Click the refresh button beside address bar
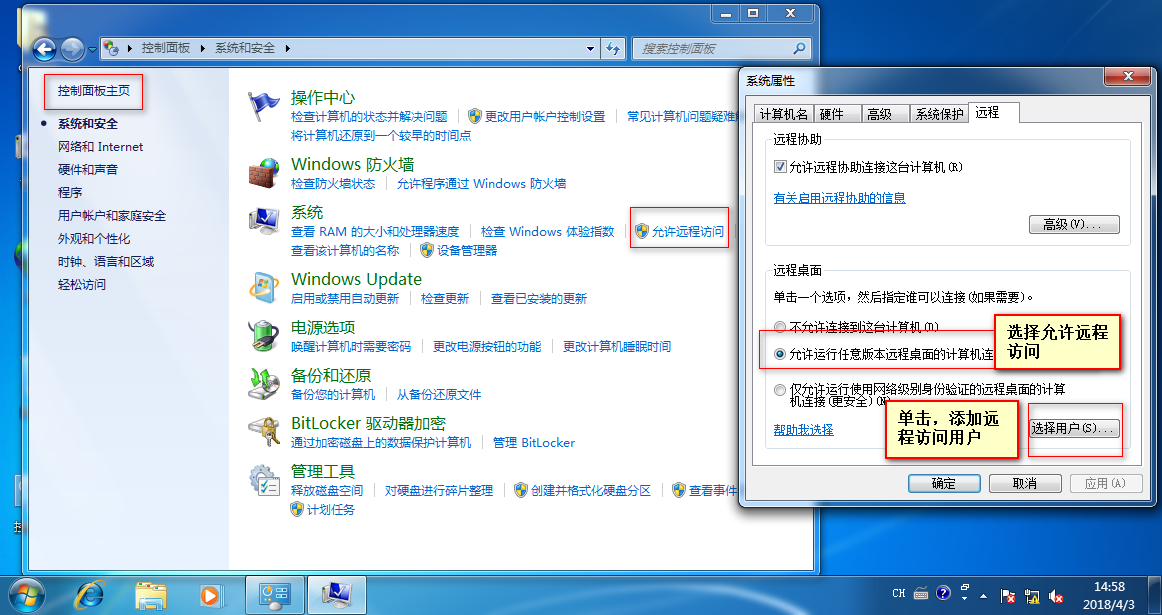 point(612,48)
